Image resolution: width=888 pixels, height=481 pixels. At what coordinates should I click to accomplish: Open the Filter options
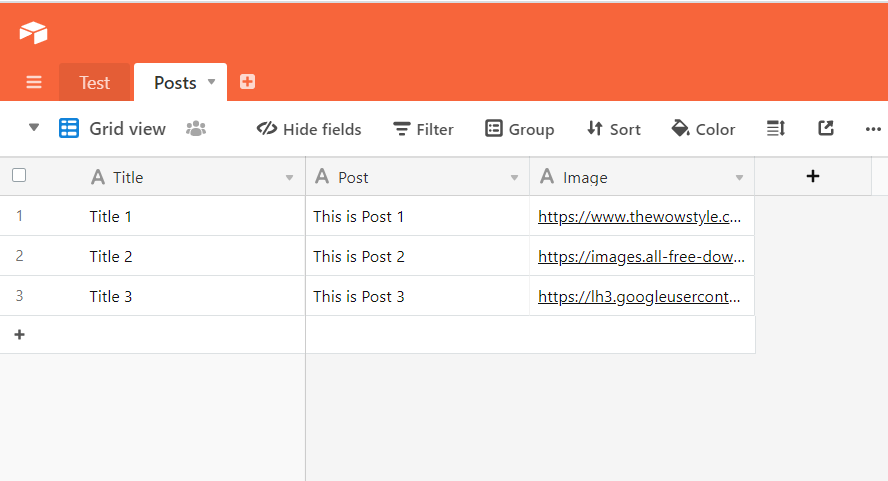(x=423, y=129)
